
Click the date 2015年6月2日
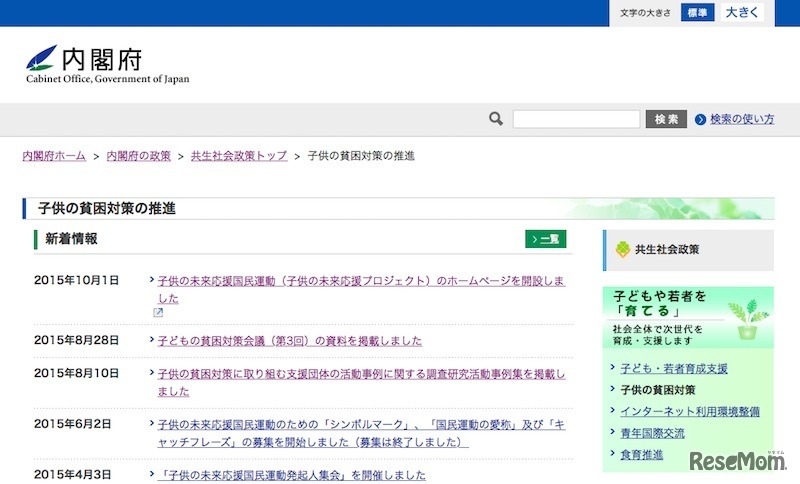(72, 424)
